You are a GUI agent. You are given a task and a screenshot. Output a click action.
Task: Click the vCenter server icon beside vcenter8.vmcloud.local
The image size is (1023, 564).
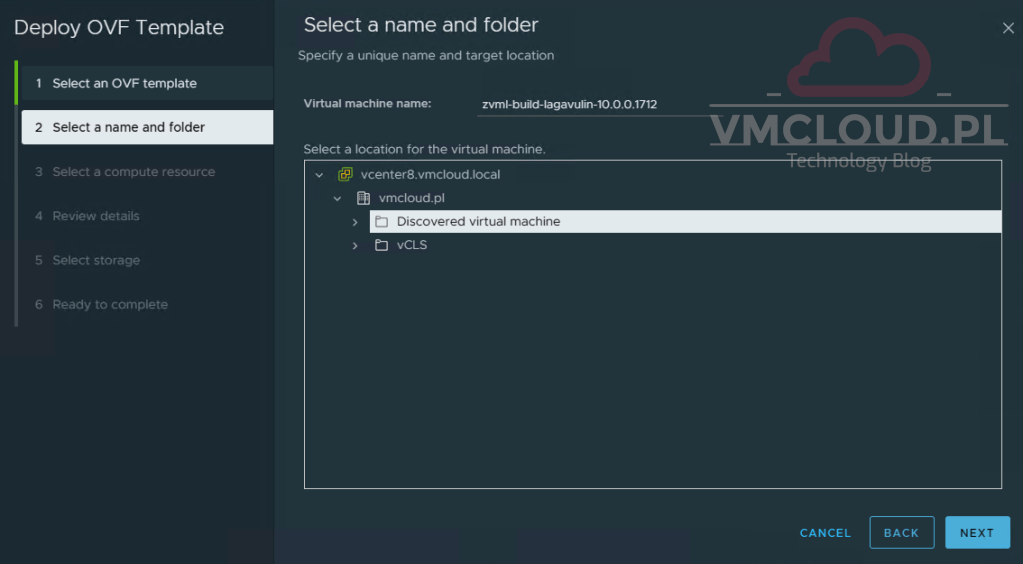(345, 174)
